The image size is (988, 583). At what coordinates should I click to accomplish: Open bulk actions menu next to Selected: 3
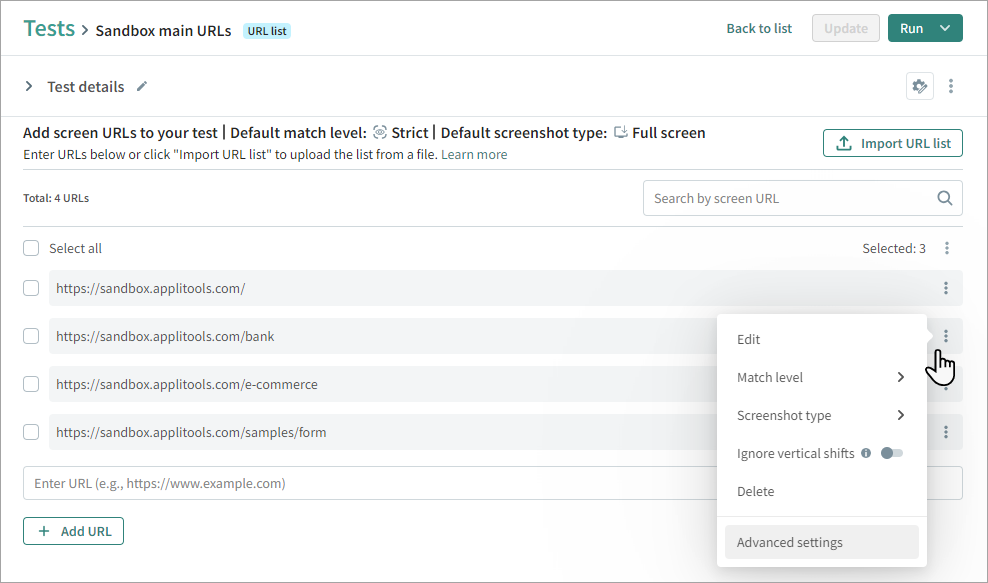pyautogui.click(x=947, y=248)
